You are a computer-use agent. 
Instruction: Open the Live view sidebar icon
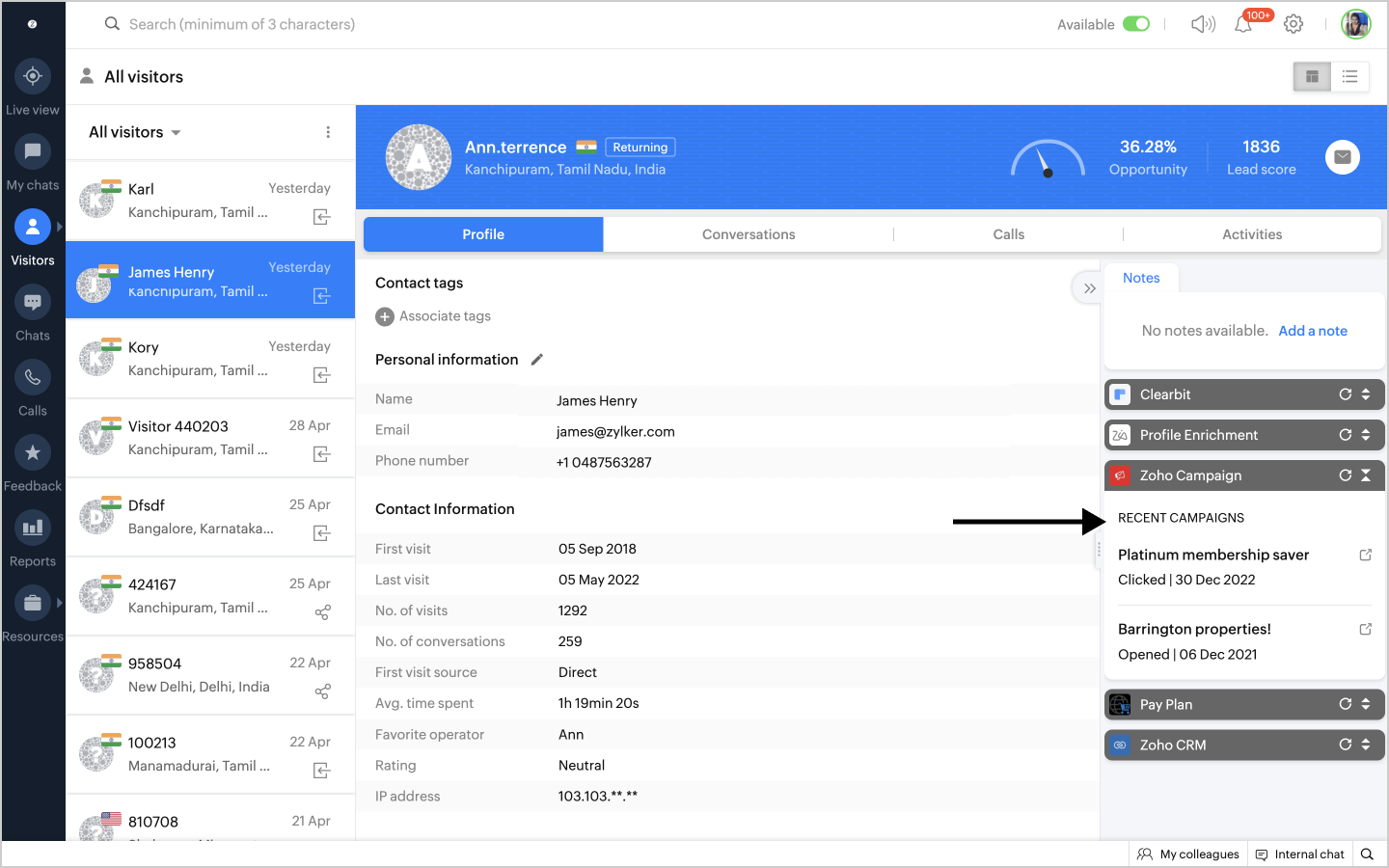(33, 76)
